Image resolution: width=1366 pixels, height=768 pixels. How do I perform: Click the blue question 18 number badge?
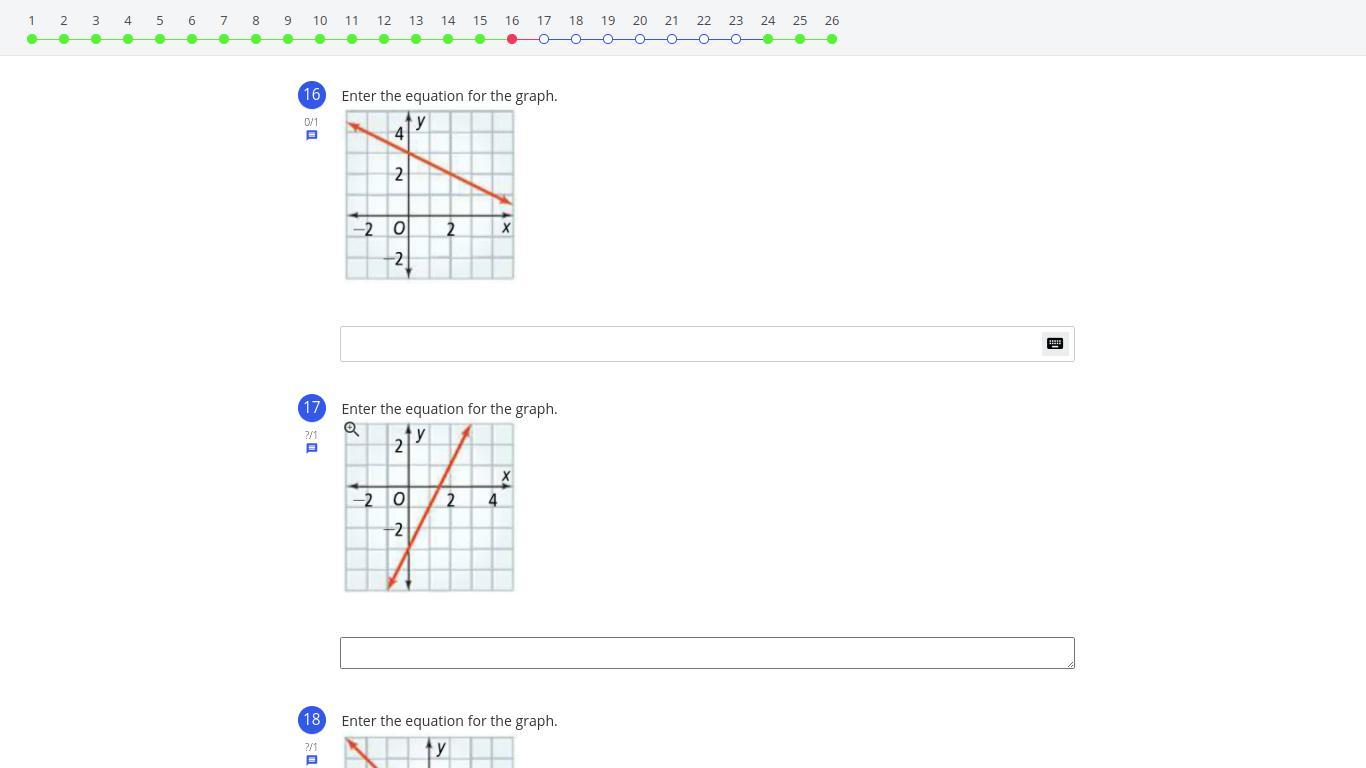pyautogui.click(x=312, y=720)
